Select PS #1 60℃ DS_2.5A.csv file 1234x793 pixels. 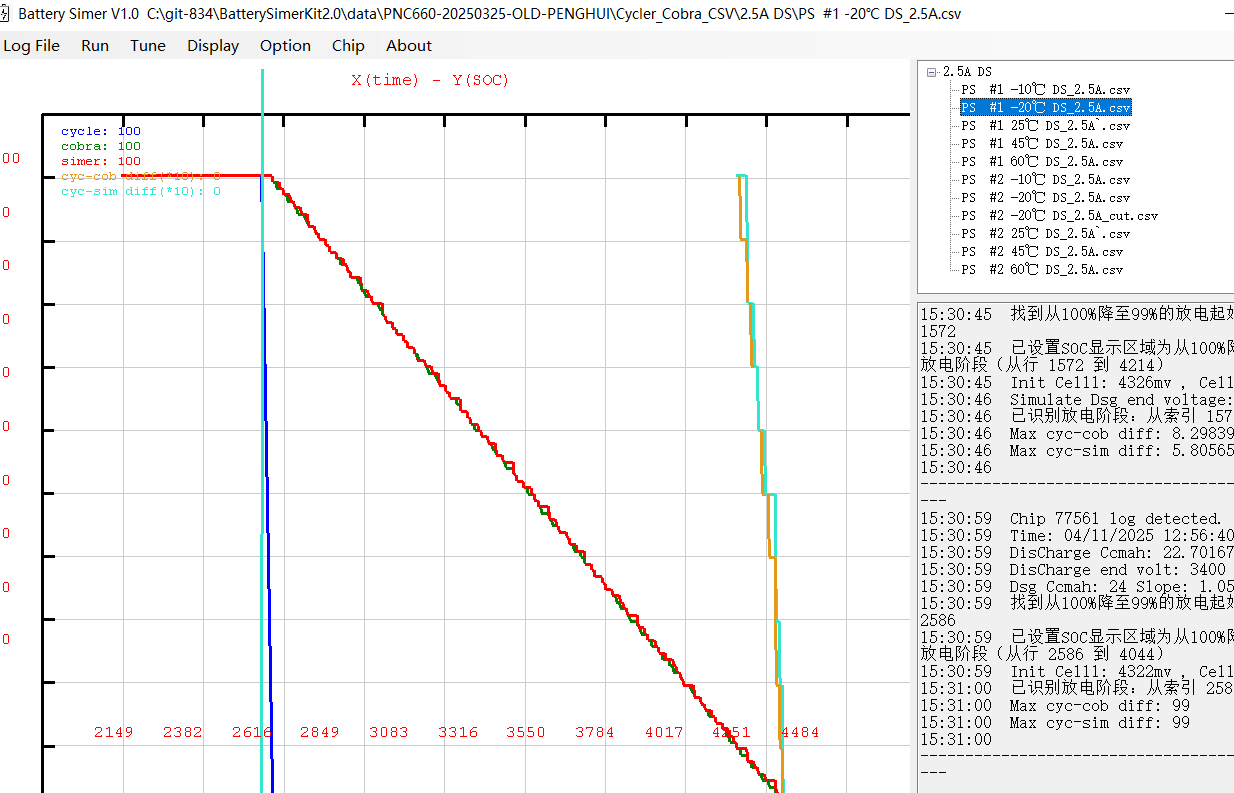(1042, 162)
